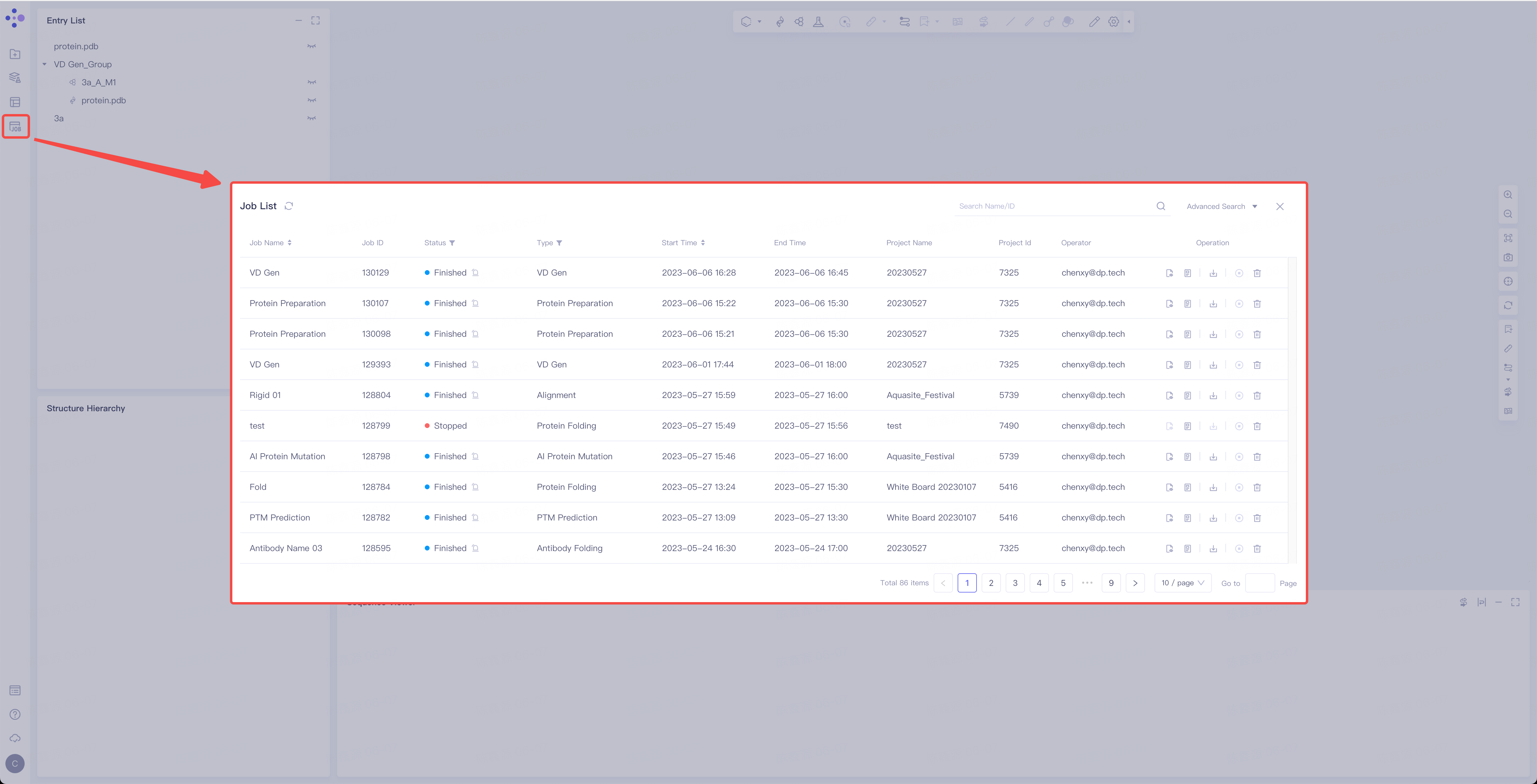Open the user avatar C
The height and width of the screenshot is (784, 1537).
pyautogui.click(x=15, y=764)
